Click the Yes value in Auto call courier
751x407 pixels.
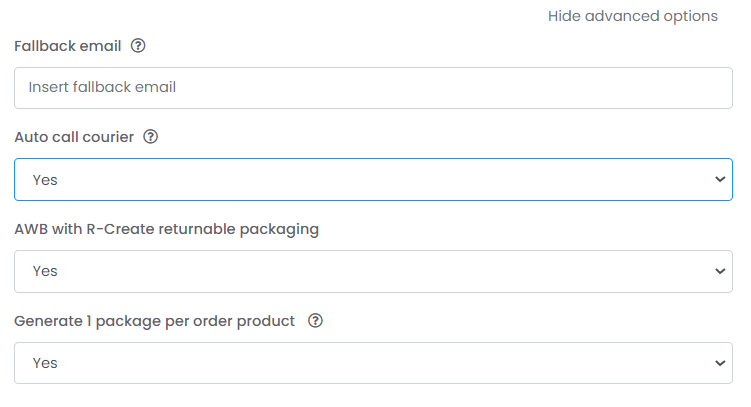pyautogui.click(x=45, y=180)
